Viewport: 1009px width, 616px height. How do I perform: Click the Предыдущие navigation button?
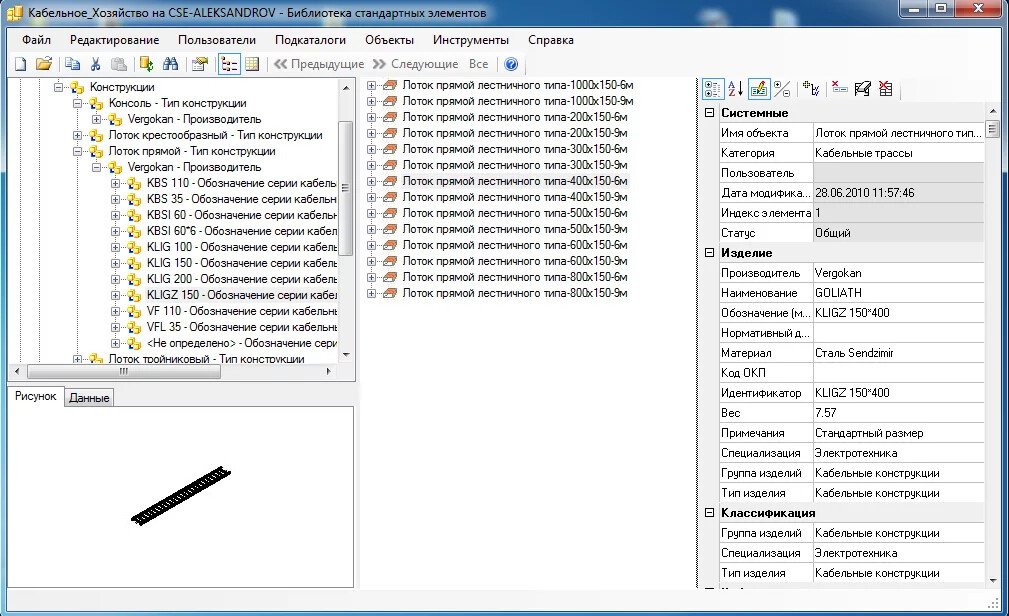[319, 64]
